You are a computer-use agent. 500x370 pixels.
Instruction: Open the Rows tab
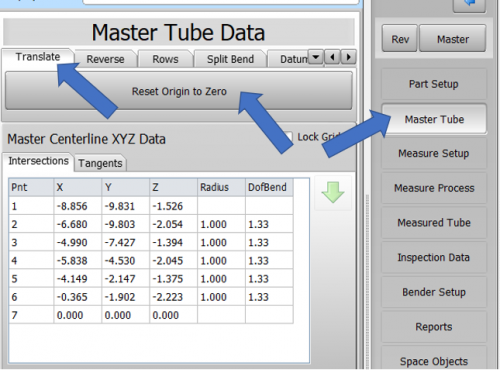point(165,59)
